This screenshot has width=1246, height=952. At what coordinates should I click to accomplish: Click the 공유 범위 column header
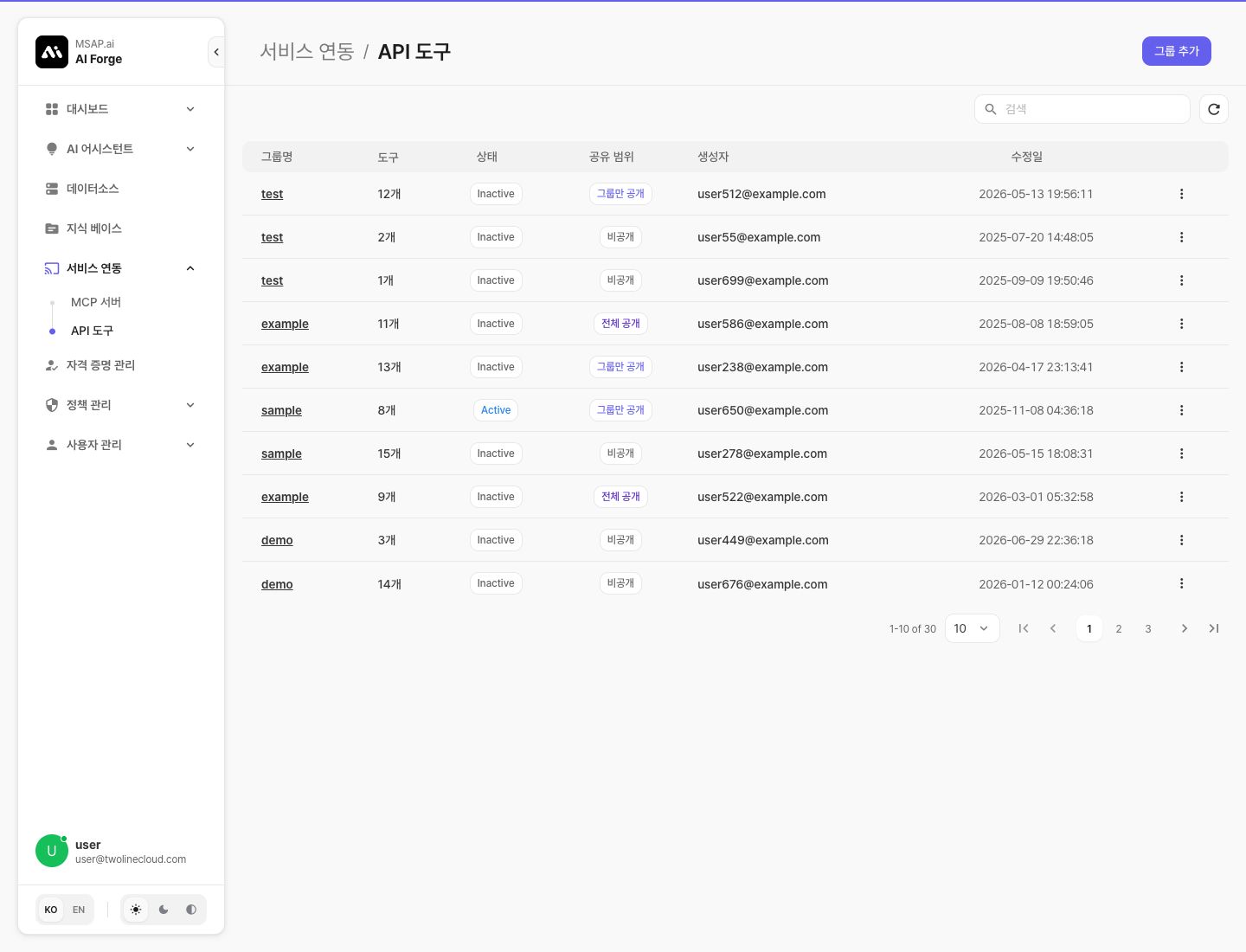(x=612, y=157)
